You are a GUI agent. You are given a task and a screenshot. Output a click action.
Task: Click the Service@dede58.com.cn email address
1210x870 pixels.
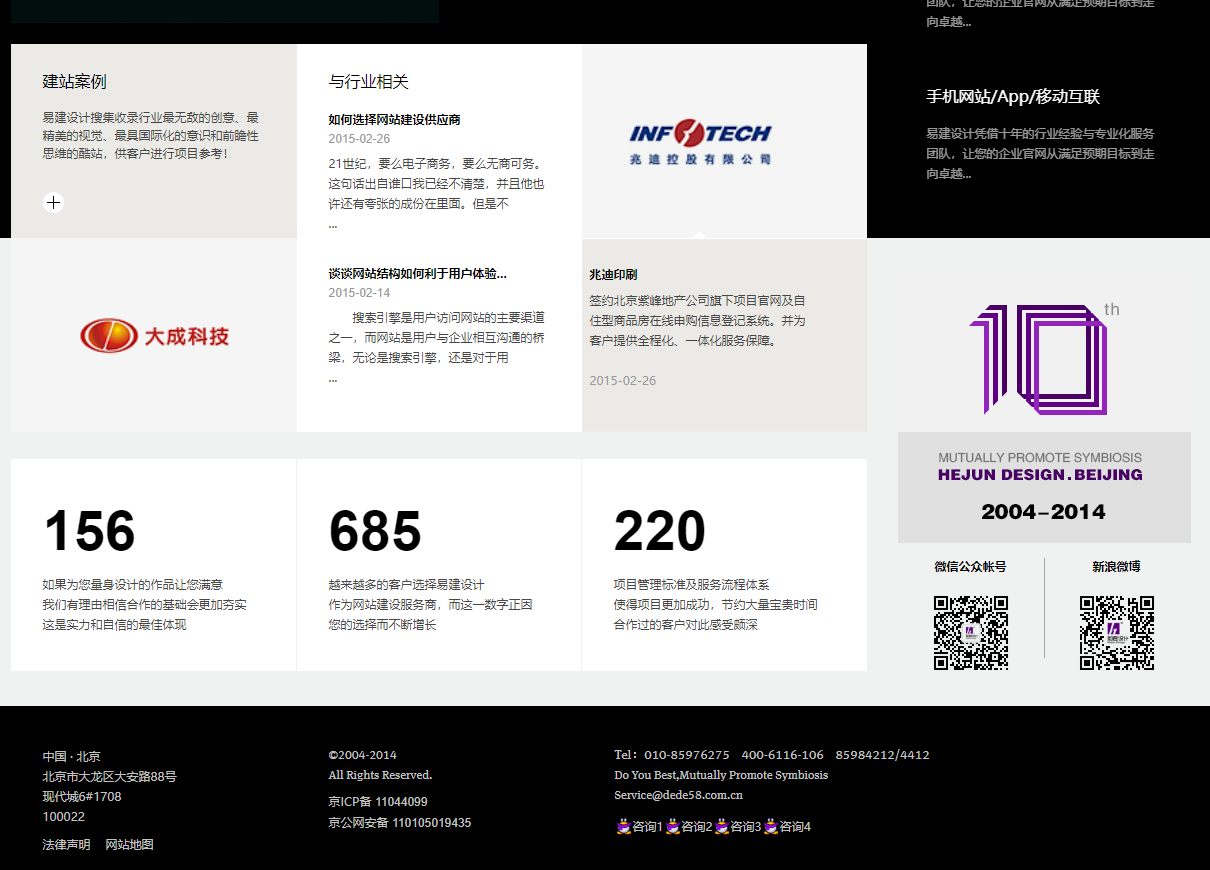(678, 796)
